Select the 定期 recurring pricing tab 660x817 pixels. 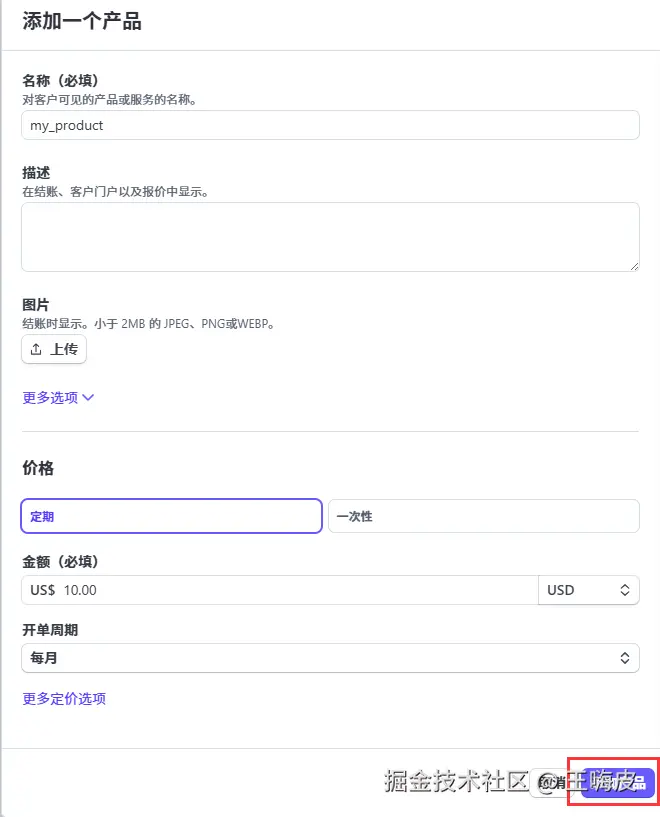[x=170, y=516]
